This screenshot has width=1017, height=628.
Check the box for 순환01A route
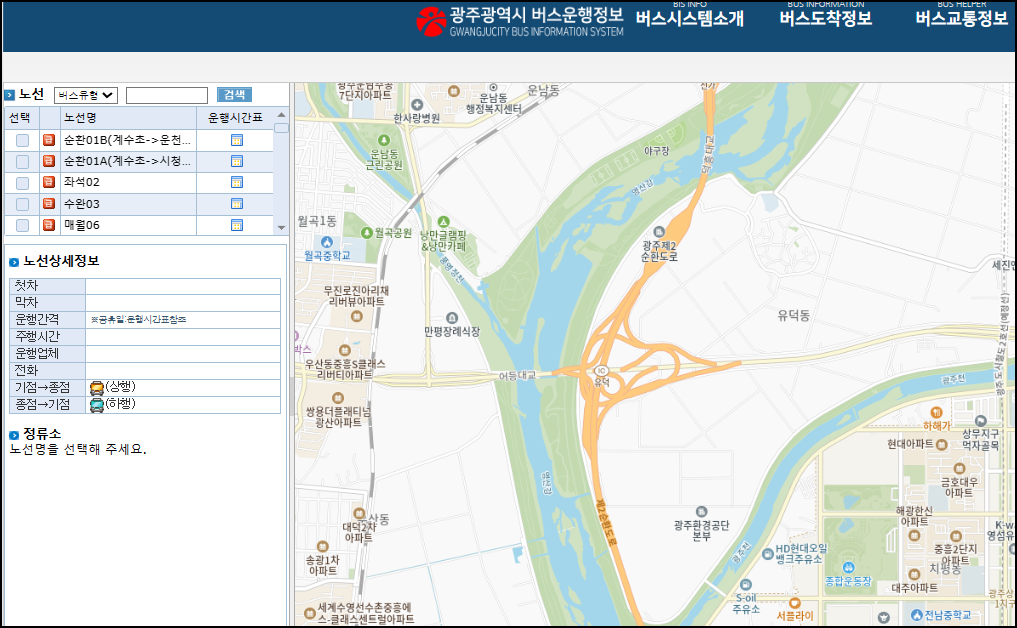pos(23,162)
